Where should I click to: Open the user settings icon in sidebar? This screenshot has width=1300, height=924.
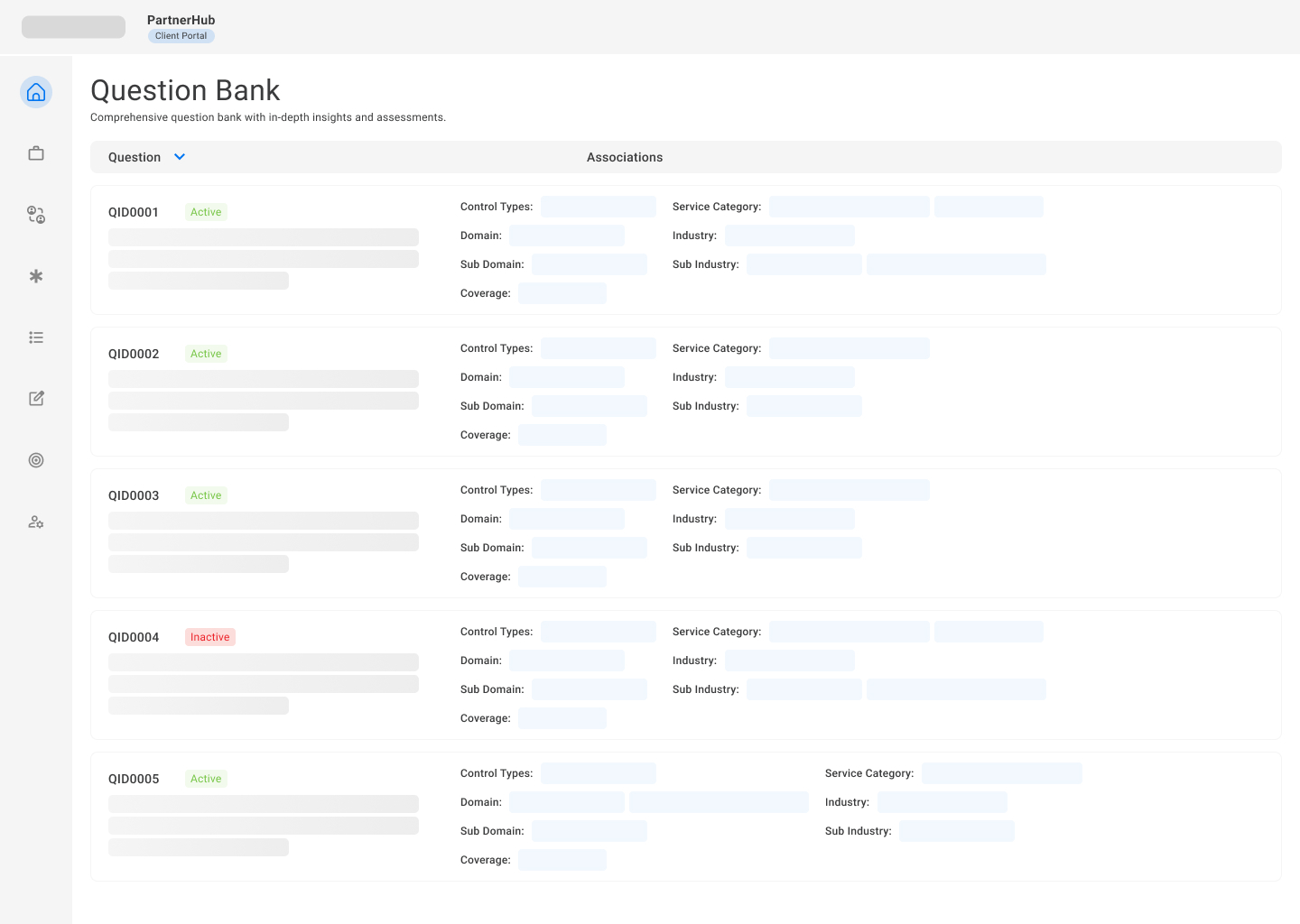pos(36,522)
